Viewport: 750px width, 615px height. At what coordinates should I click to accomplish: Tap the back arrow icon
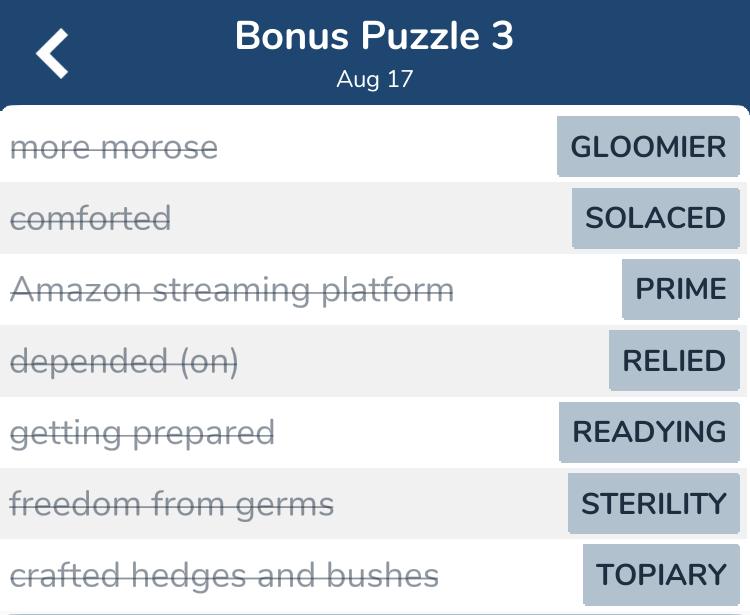point(52,53)
